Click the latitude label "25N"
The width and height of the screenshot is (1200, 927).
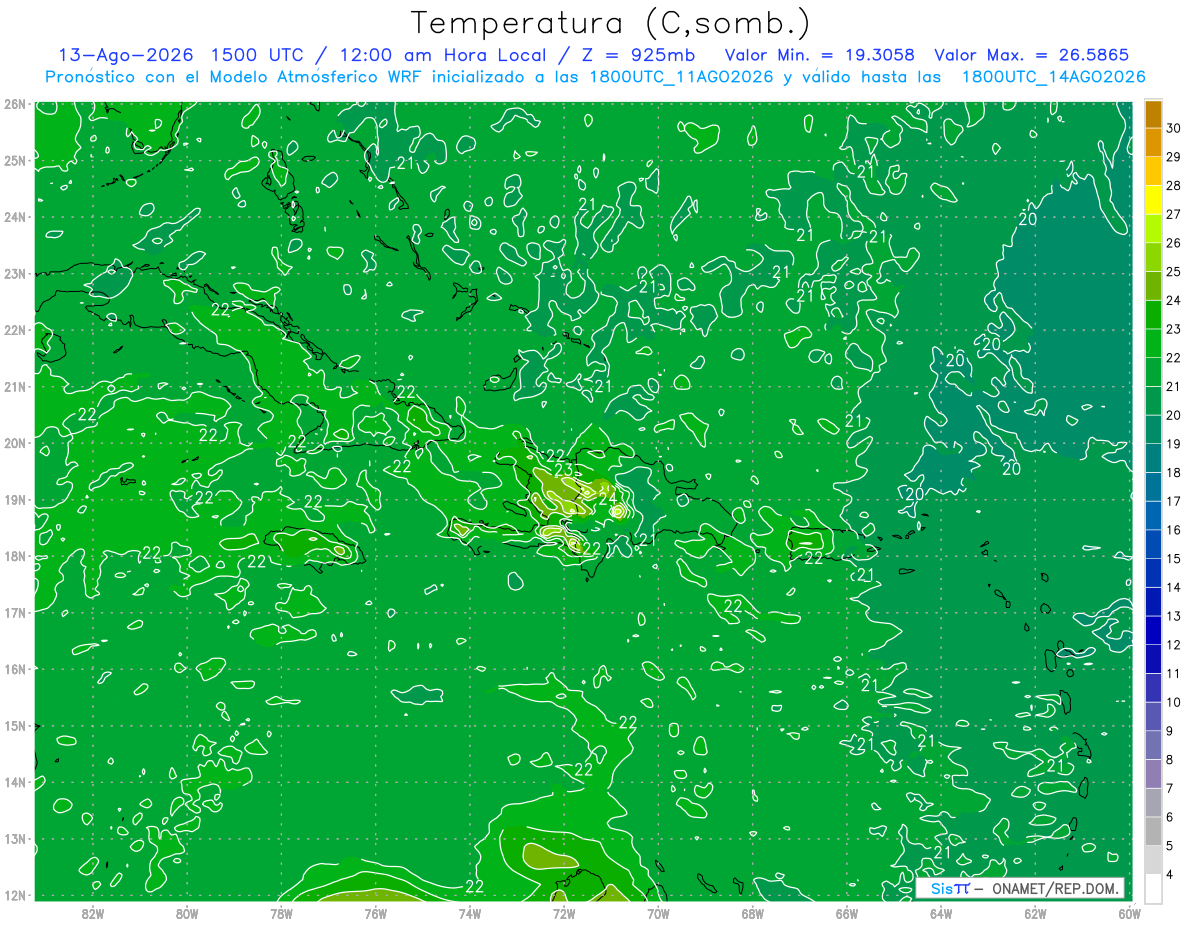click(x=14, y=160)
